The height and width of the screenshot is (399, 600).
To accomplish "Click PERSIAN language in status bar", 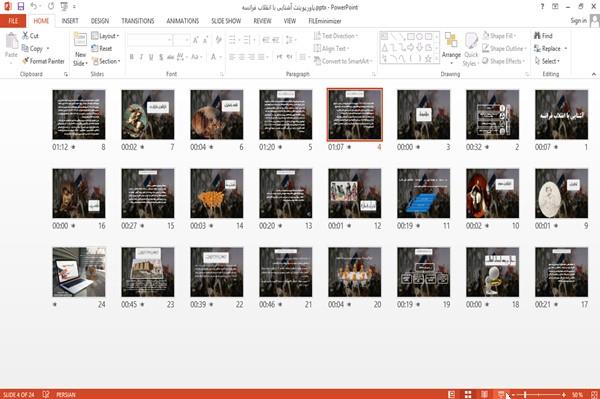I will (x=66, y=394).
